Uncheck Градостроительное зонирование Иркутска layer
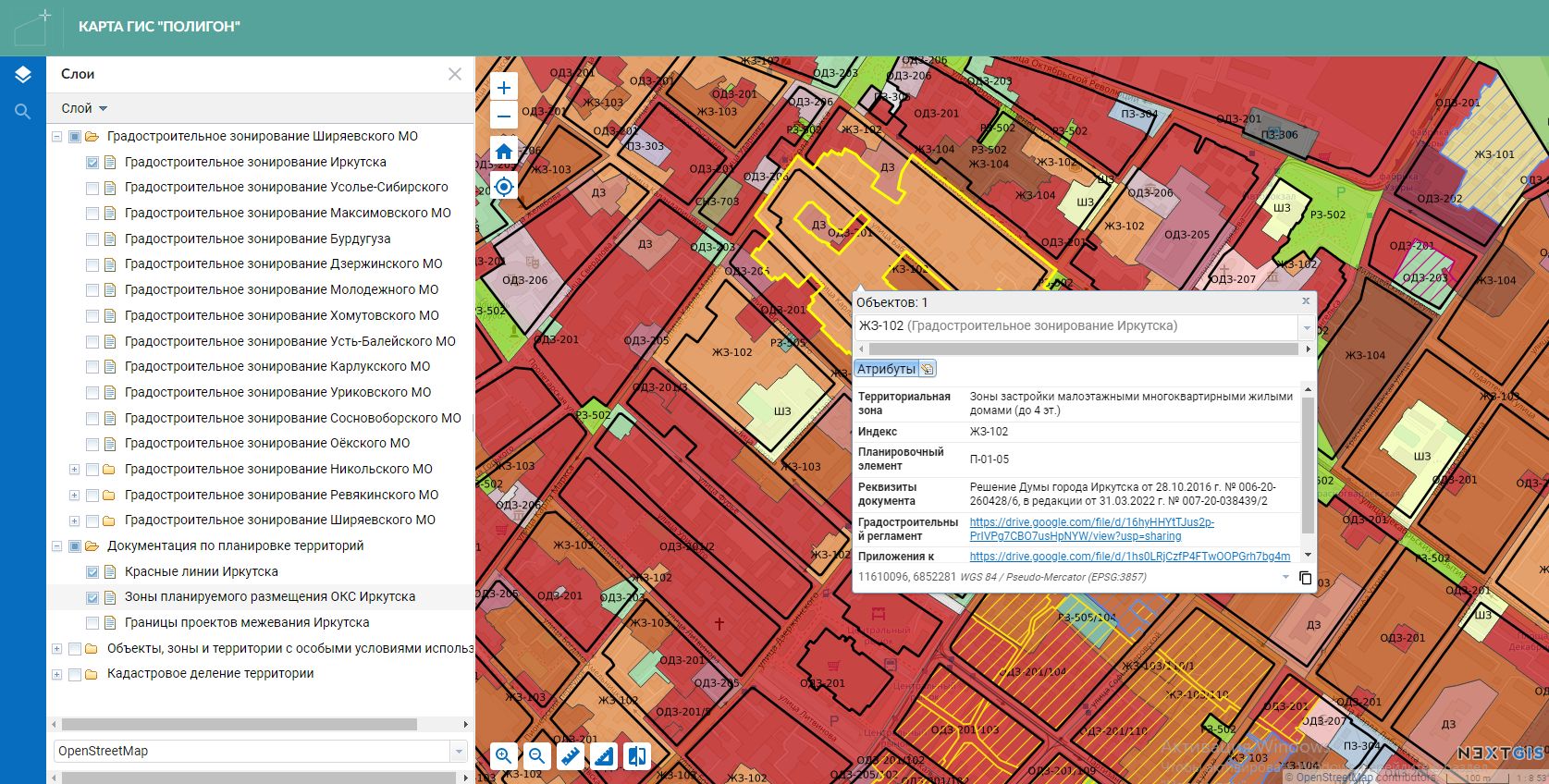The height and width of the screenshot is (784, 1549). [92, 163]
